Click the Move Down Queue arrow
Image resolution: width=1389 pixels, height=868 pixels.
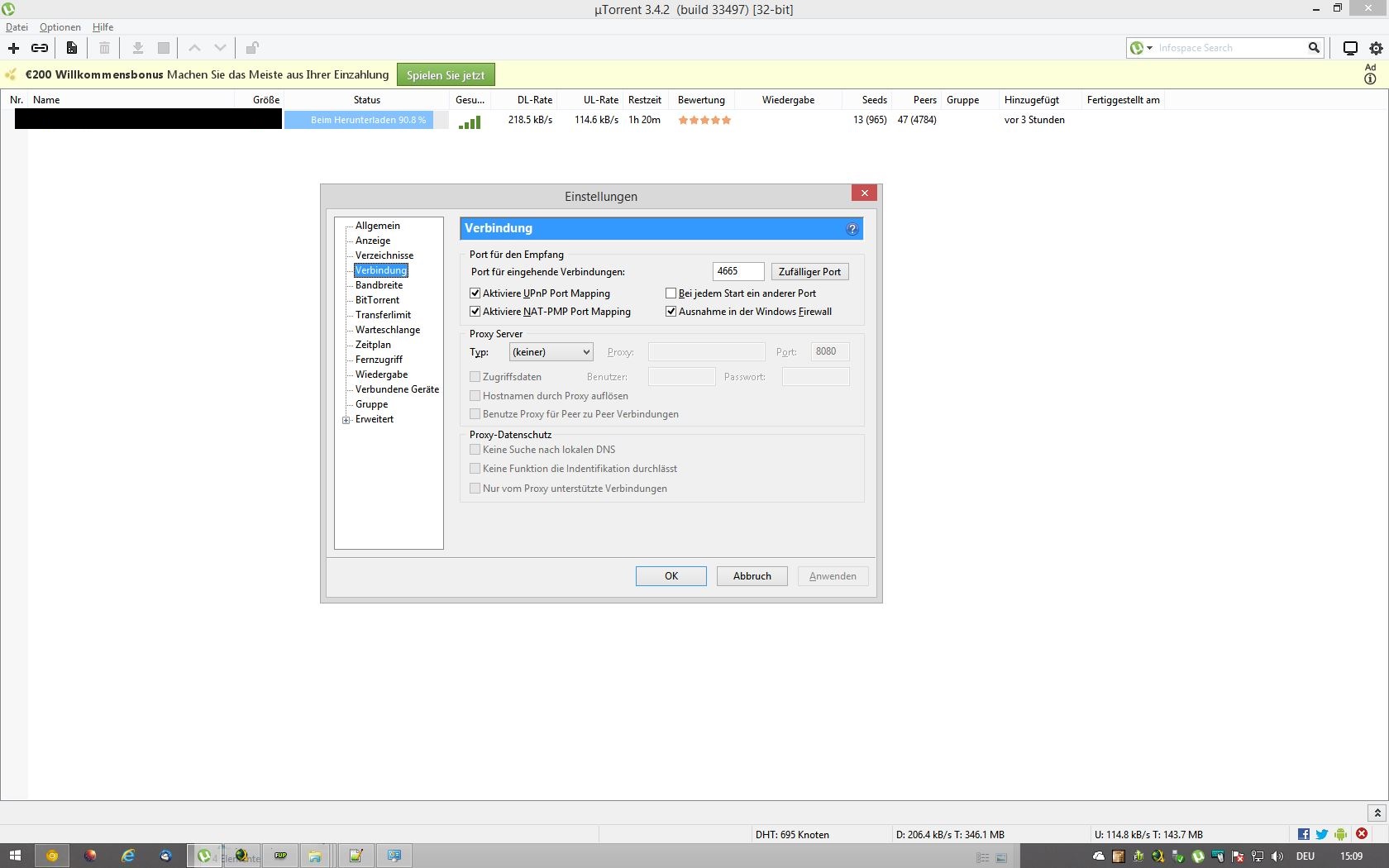point(220,48)
